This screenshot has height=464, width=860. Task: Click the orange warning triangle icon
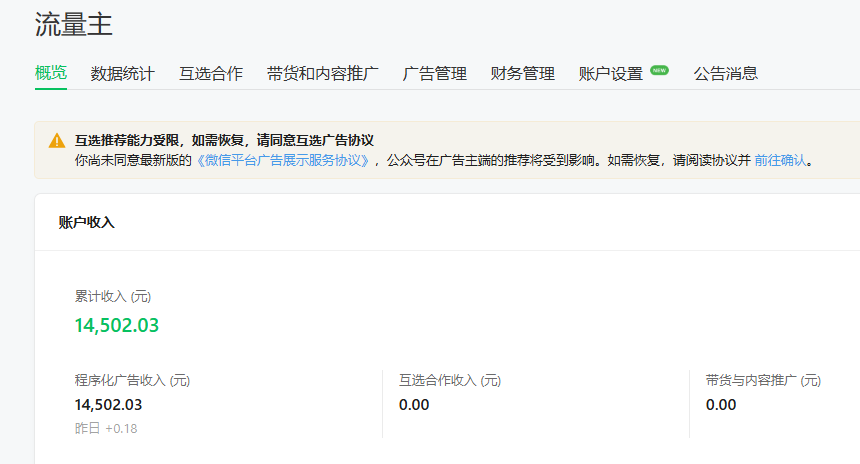[57, 141]
